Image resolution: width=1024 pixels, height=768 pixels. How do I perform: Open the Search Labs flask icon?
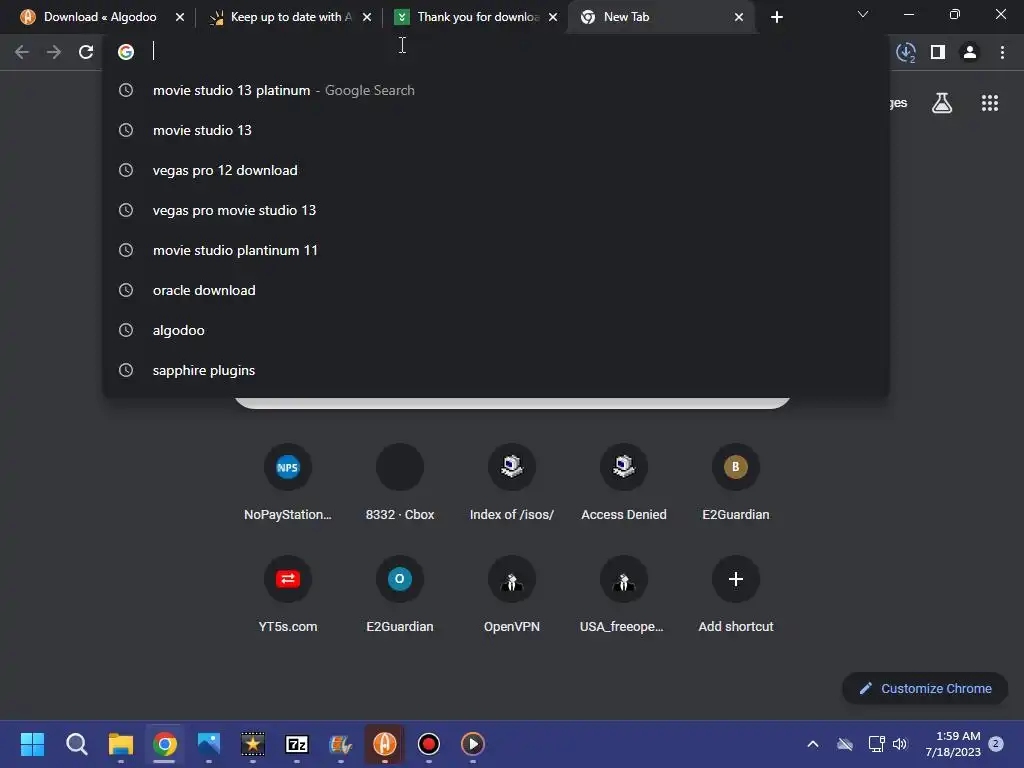click(942, 103)
